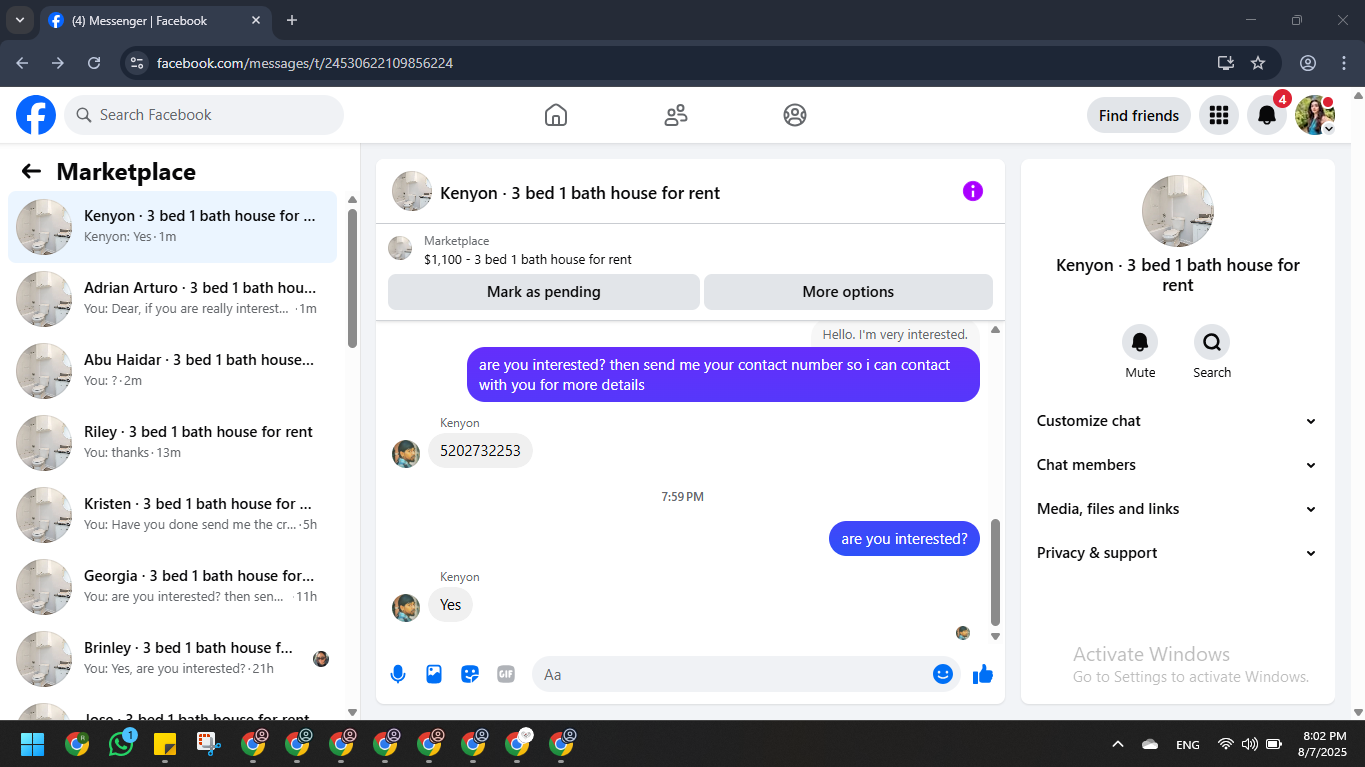The width and height of the screenshot is (1365, 767).
Task: Click the conversation list scrollbar
Action: click(352, 278)
